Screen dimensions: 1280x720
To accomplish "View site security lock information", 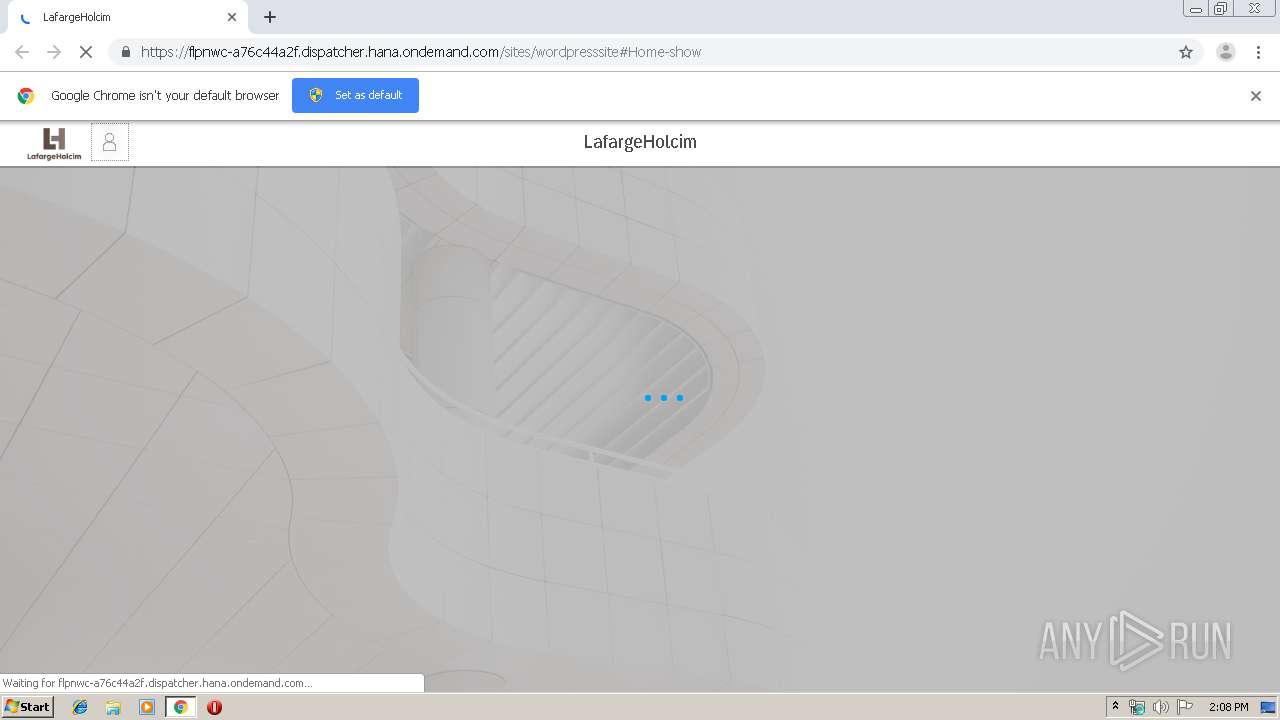I will pyautogui.click(x=125, y=52).
